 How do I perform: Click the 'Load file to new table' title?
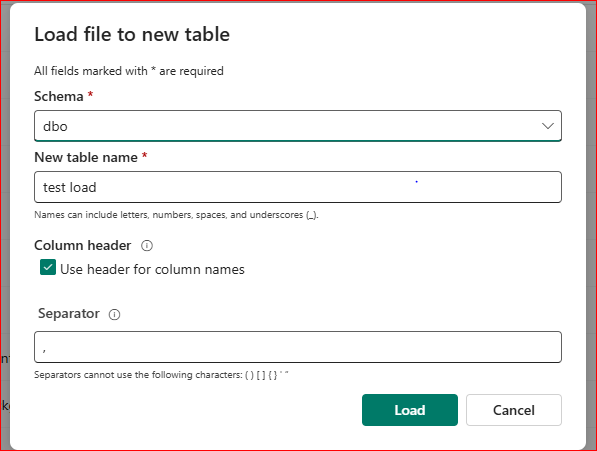coord(132,34)
